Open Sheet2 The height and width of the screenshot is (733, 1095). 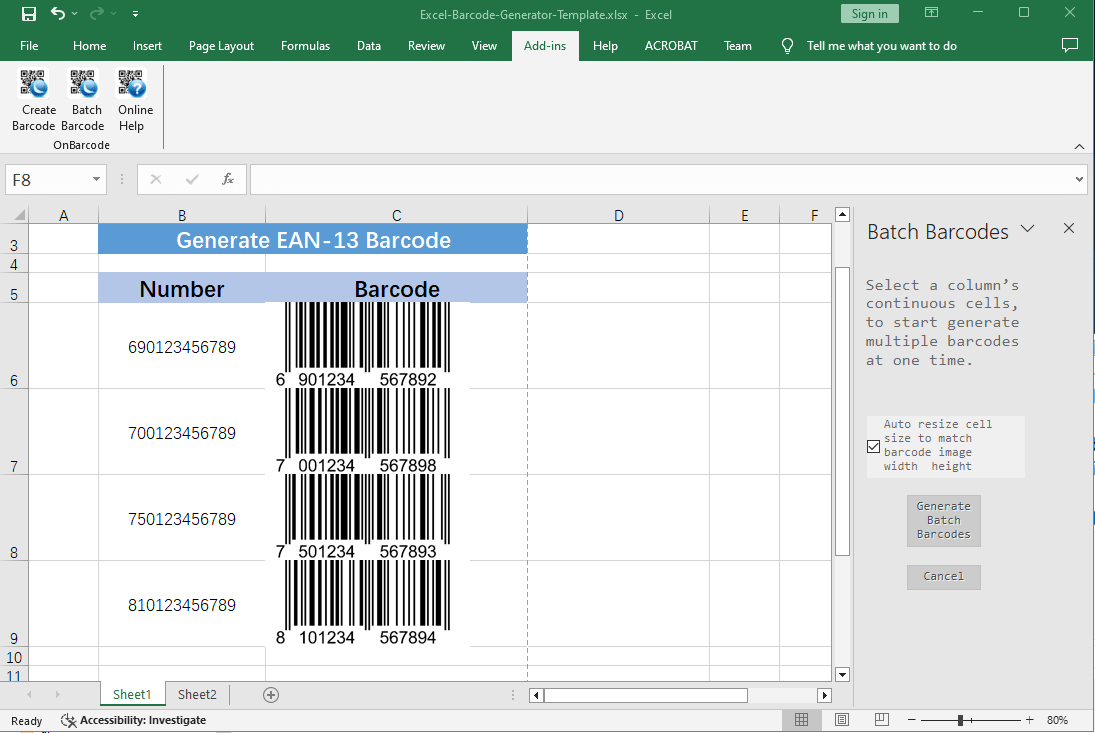[196, 694]
